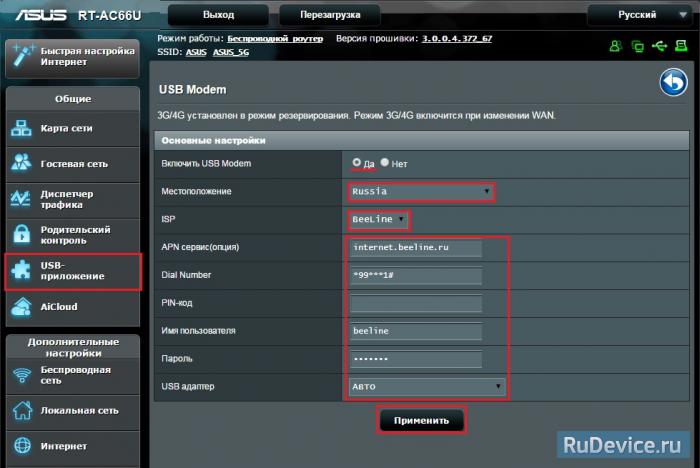
Task: Click the APN сервис input field
Action: point(416,247)
